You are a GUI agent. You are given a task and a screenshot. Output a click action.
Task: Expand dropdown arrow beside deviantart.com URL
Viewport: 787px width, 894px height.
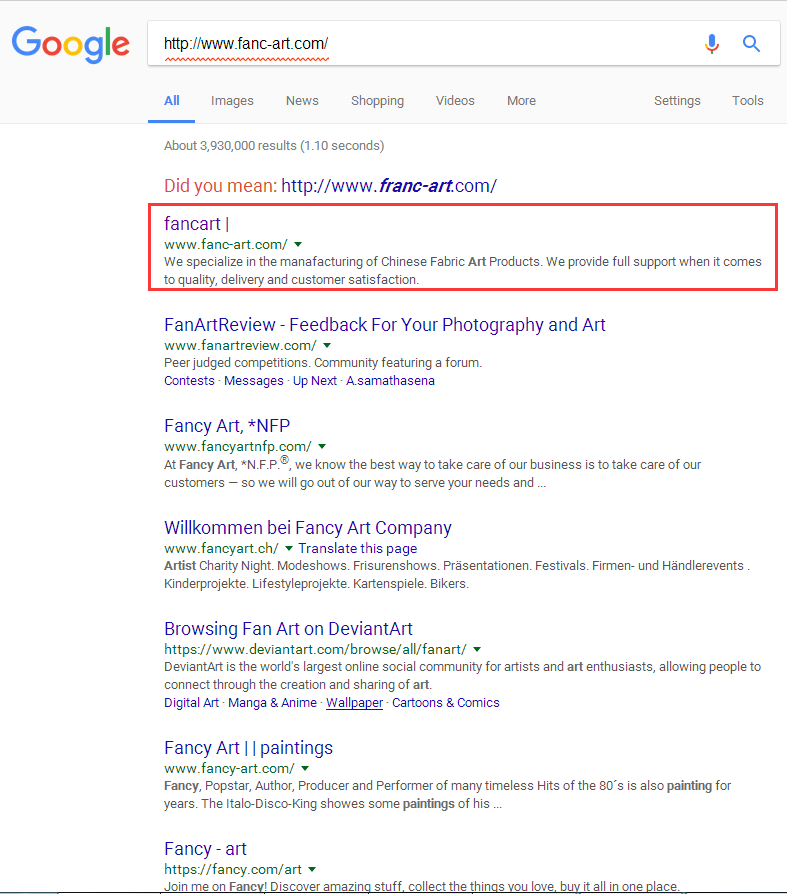coord(477,649)
